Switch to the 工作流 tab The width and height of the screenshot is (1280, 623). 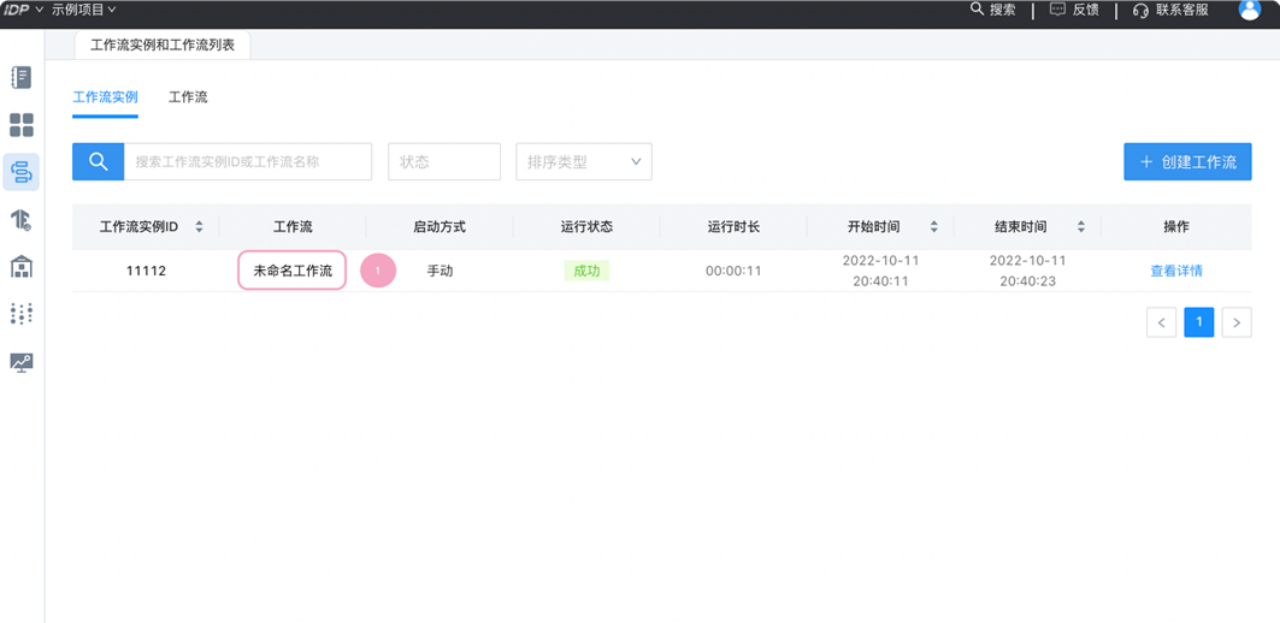click(x=188, y=98)
